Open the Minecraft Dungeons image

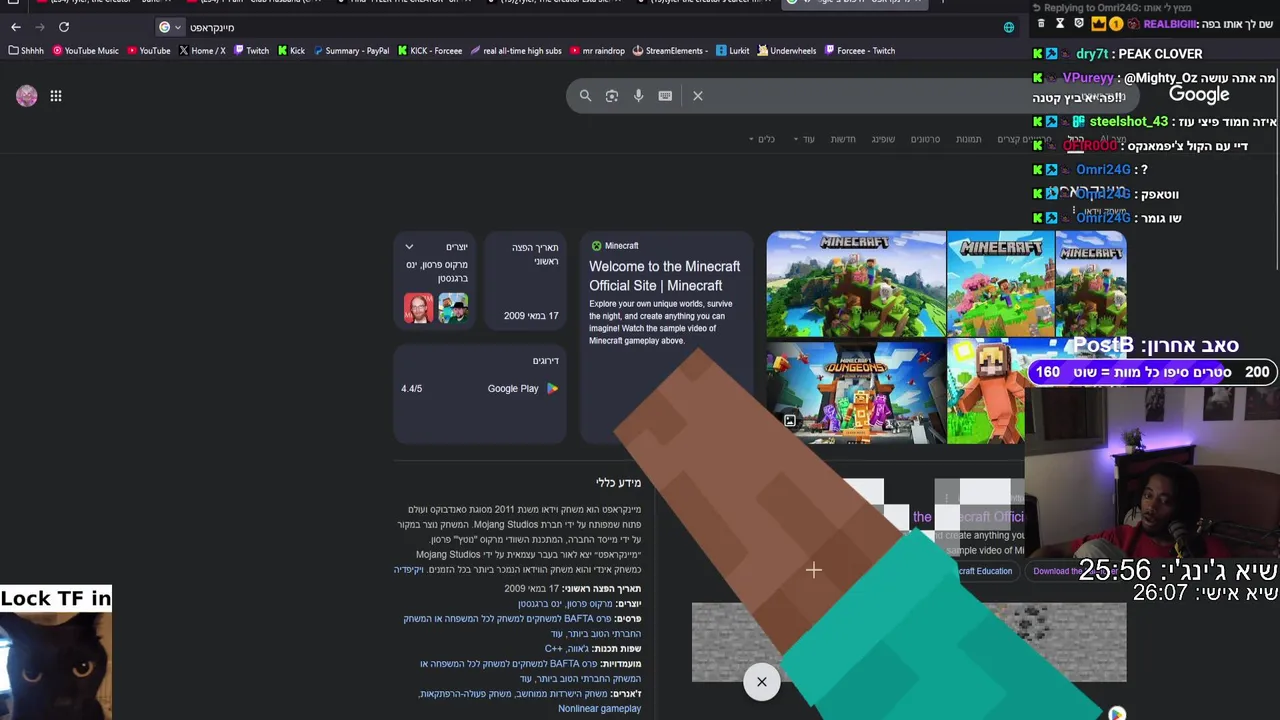pyautogui.click(x=856, y=391)
